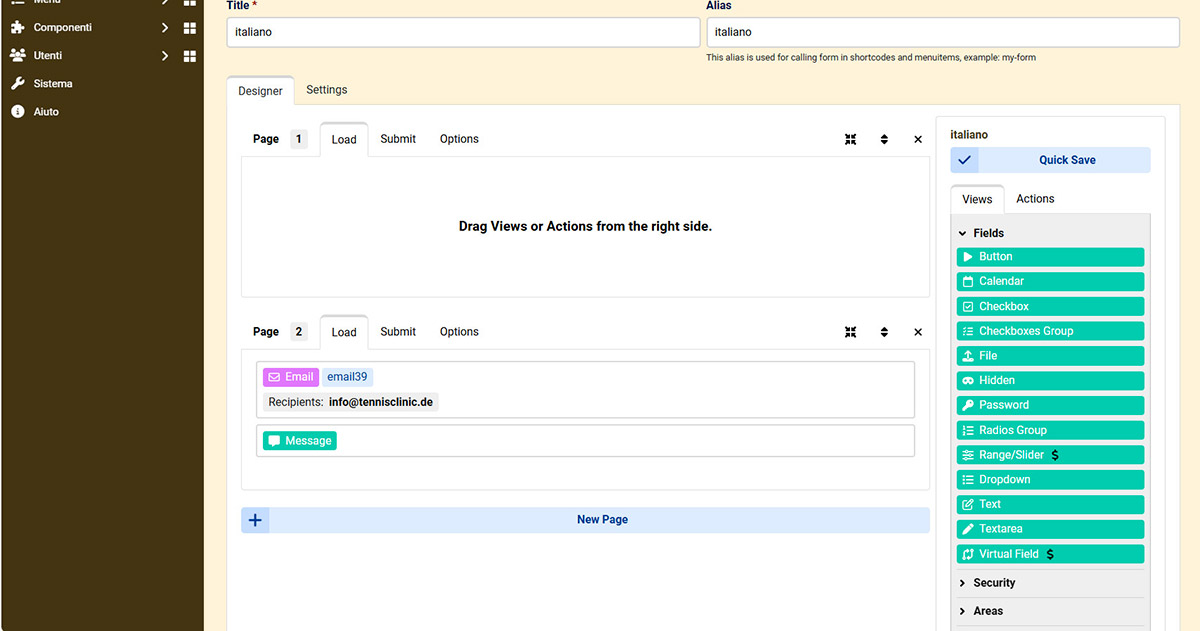
Task: Select the pink Email action badge
Action: 290,377
